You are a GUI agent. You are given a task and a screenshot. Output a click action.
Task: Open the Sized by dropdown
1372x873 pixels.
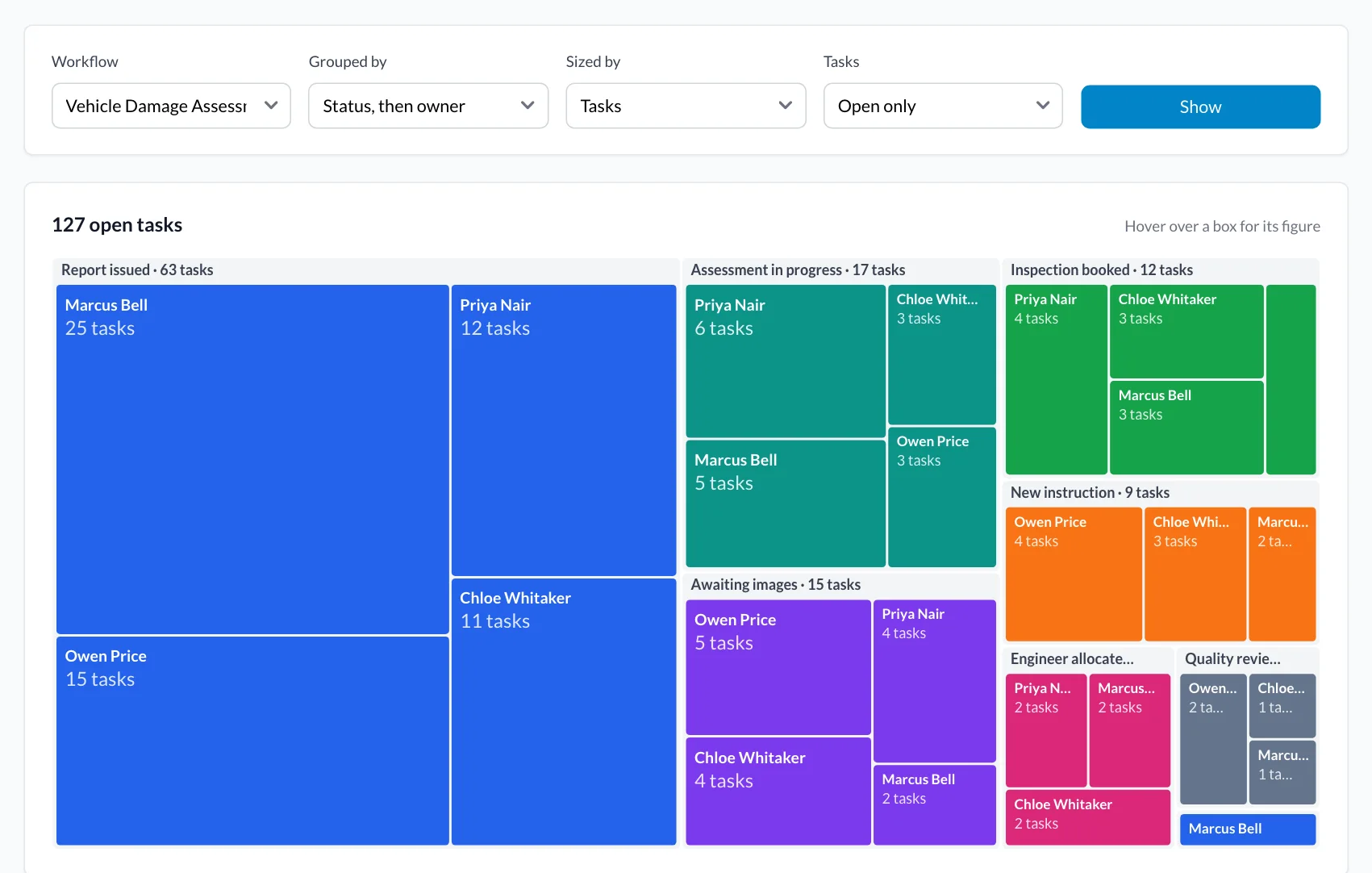pyautogui.click(x=686, y=106)
